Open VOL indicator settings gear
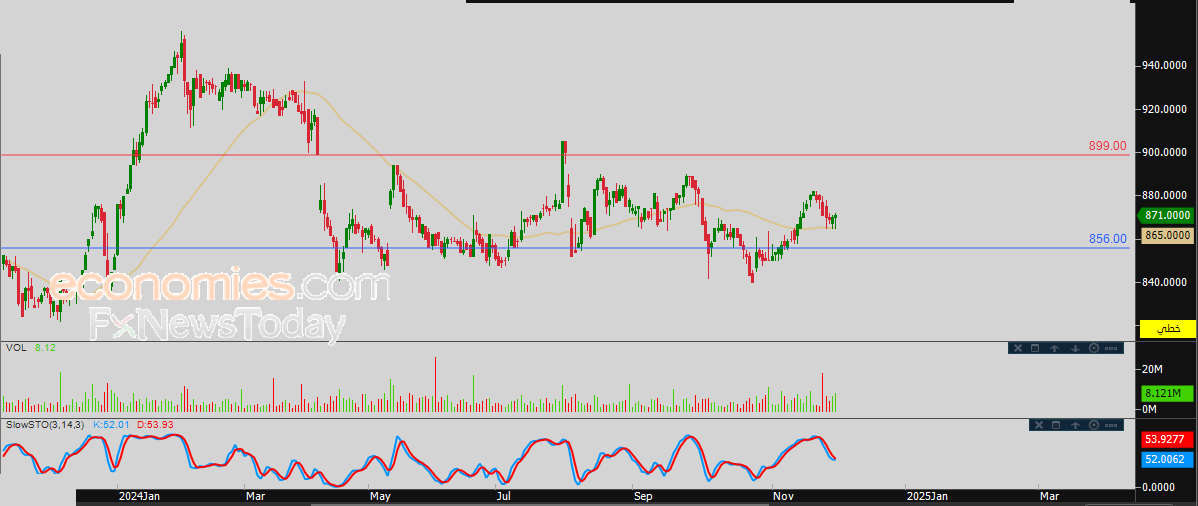 pyautogui.click(x=1094, y=348)
